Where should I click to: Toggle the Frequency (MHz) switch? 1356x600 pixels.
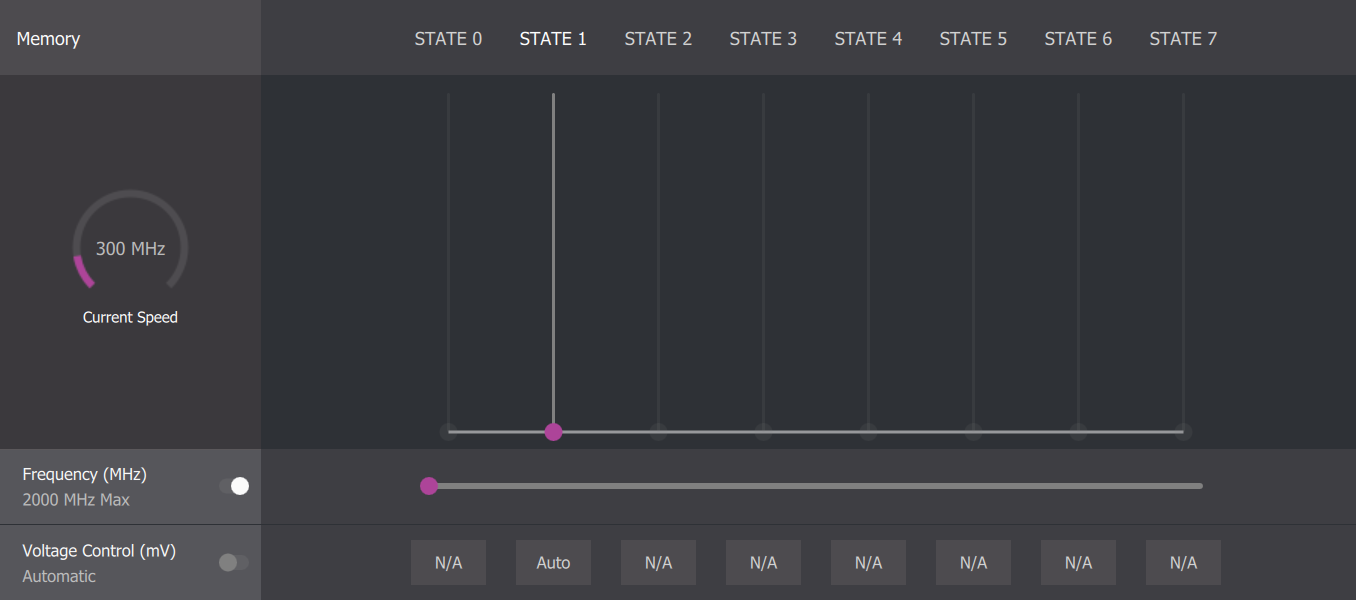(234, 486)
